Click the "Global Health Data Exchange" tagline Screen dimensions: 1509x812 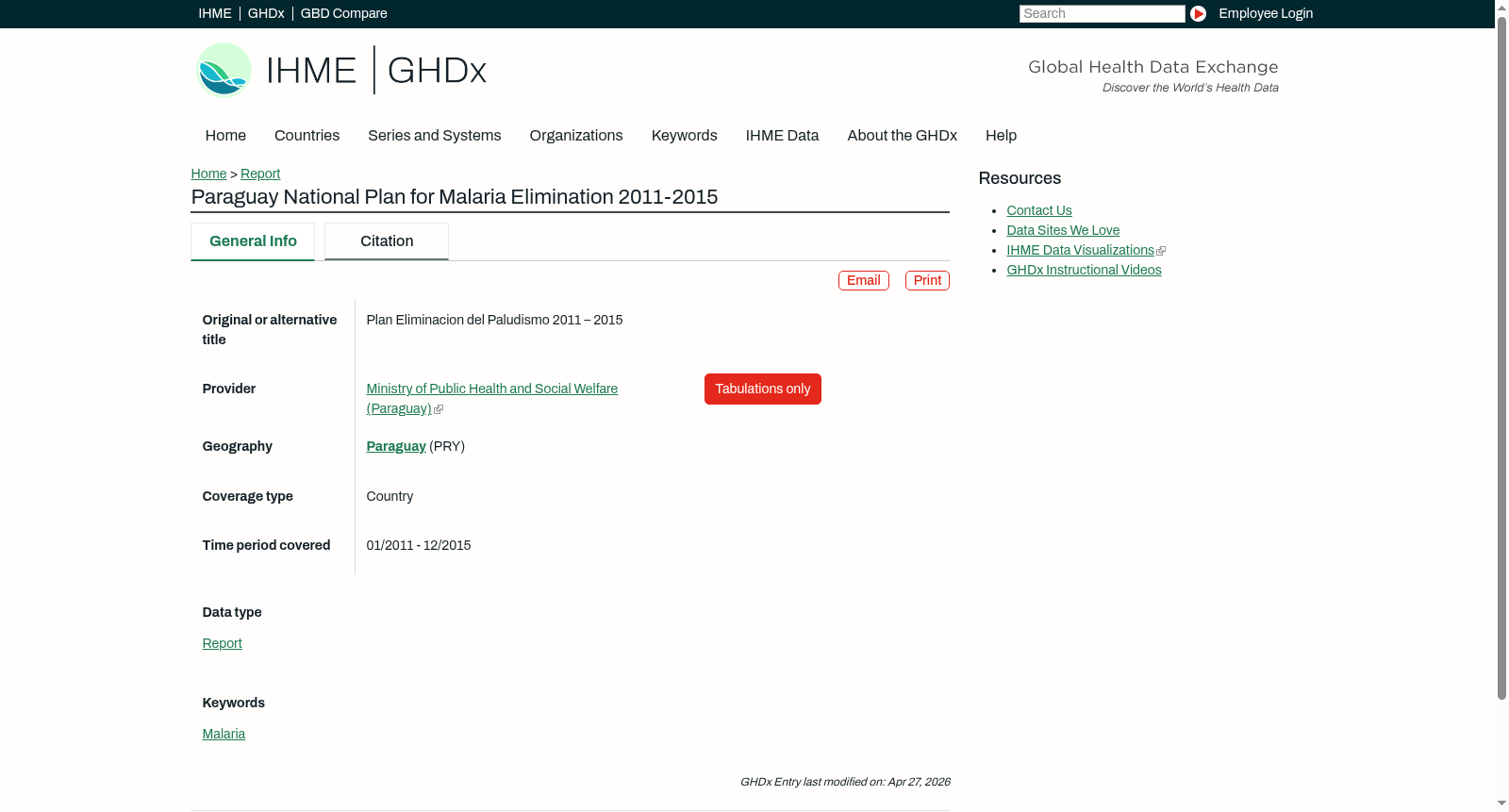click(x=1152, y=67)
